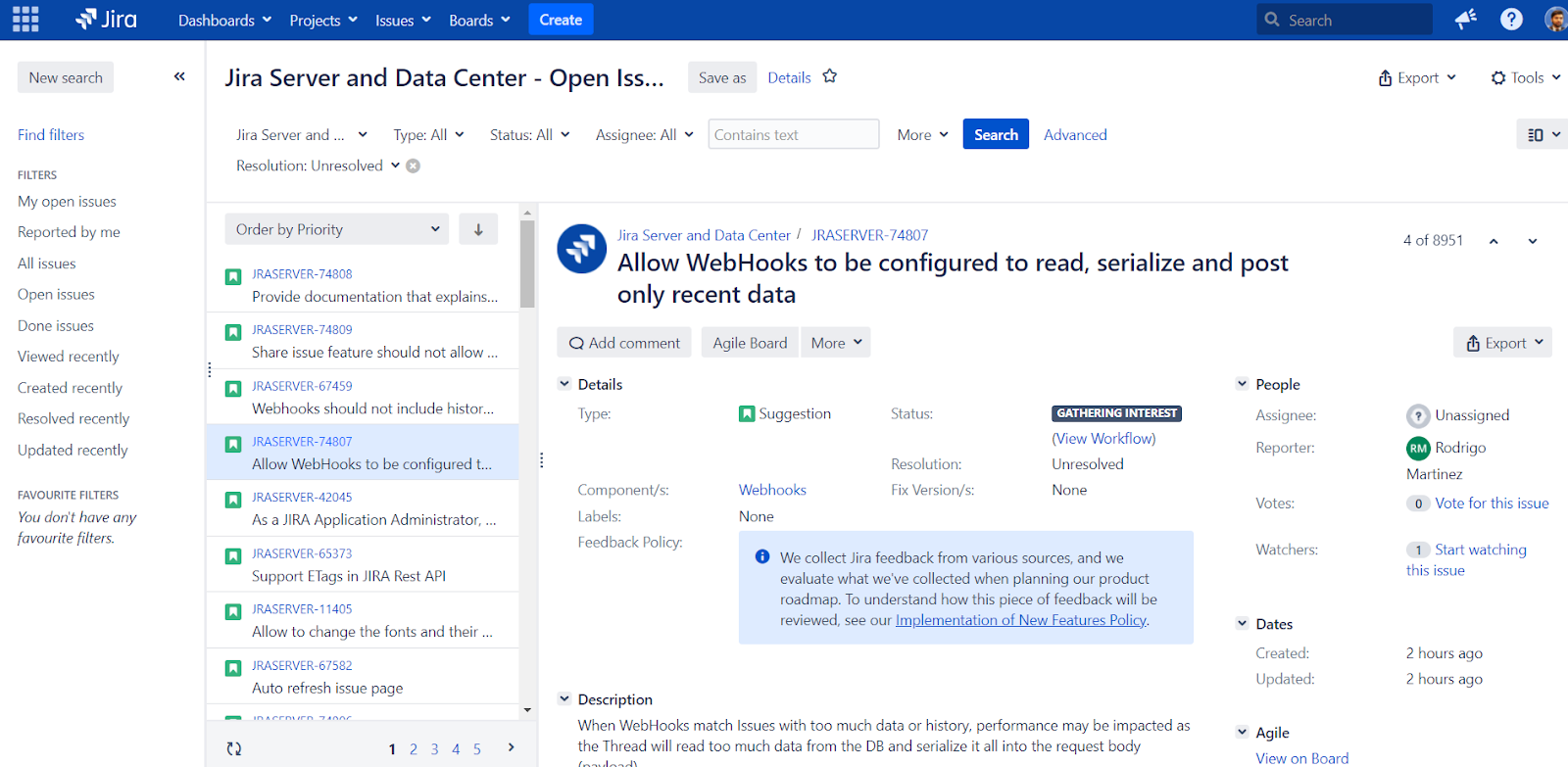1568x767 pixels.
Task: Open the layout view switcher dropdown
Action: [1543, 134]
